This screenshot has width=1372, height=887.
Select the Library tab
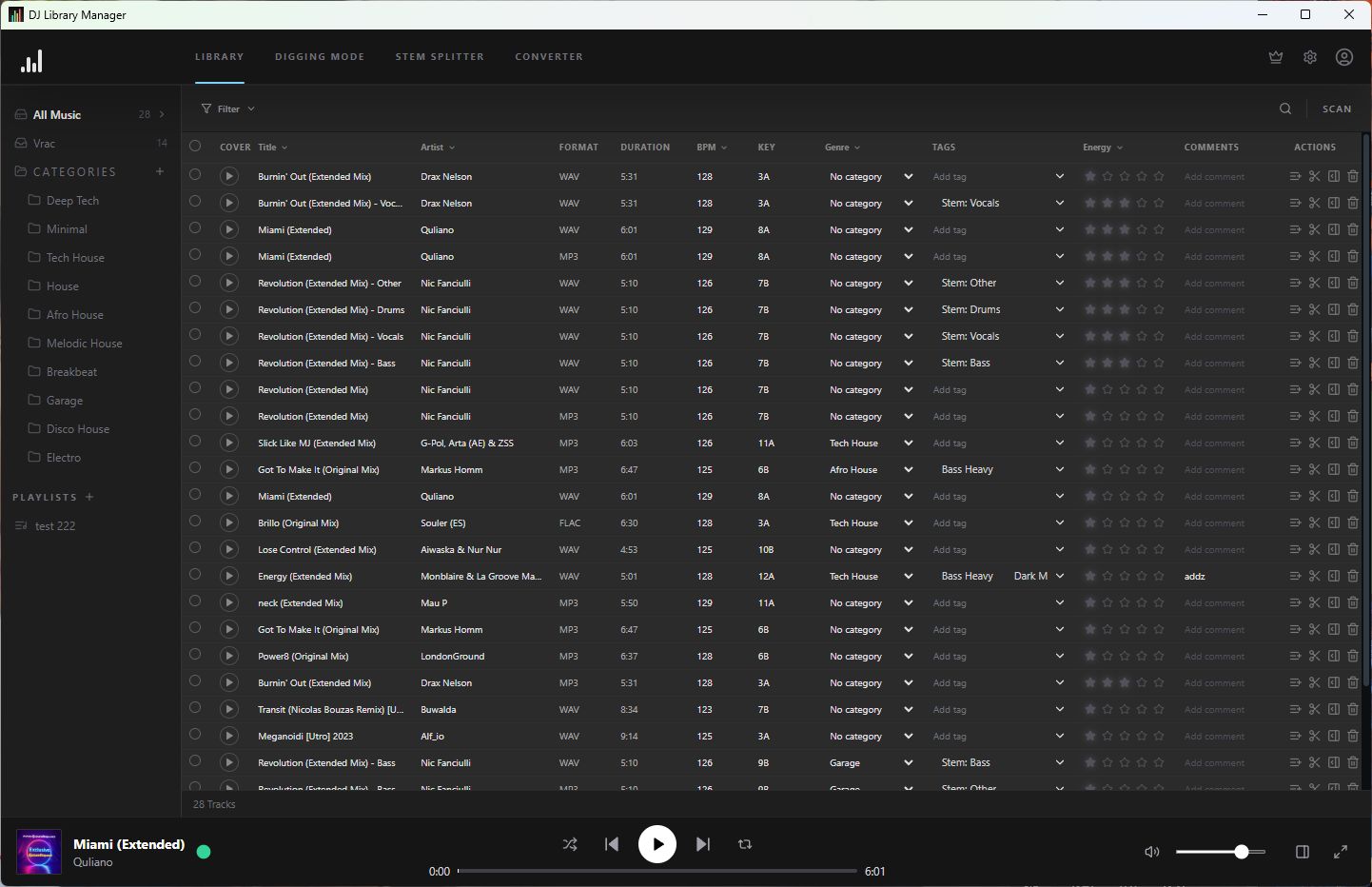click(x=220, y=57)
